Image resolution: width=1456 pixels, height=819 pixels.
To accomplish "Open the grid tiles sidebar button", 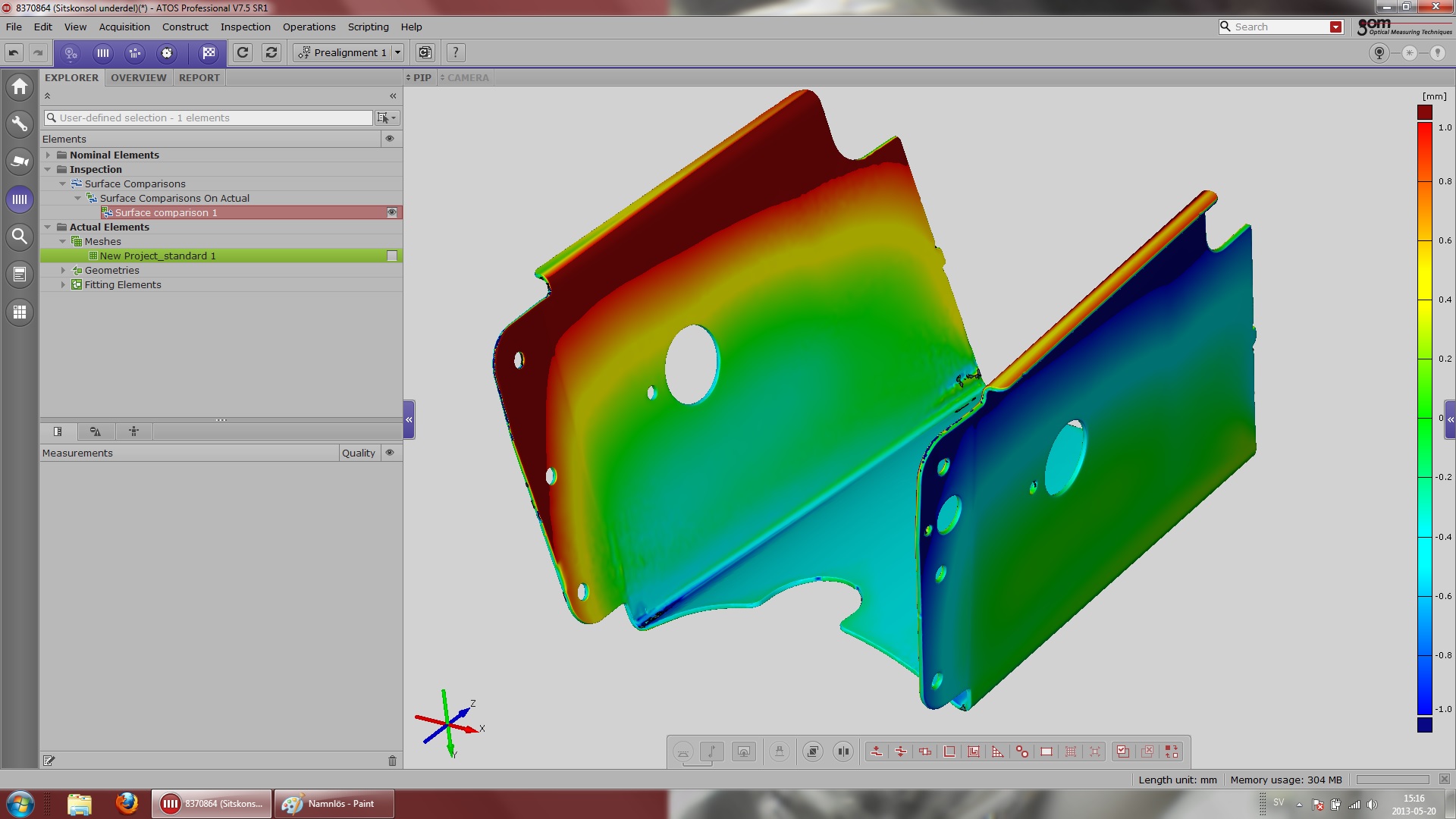I will coord(20,312).
